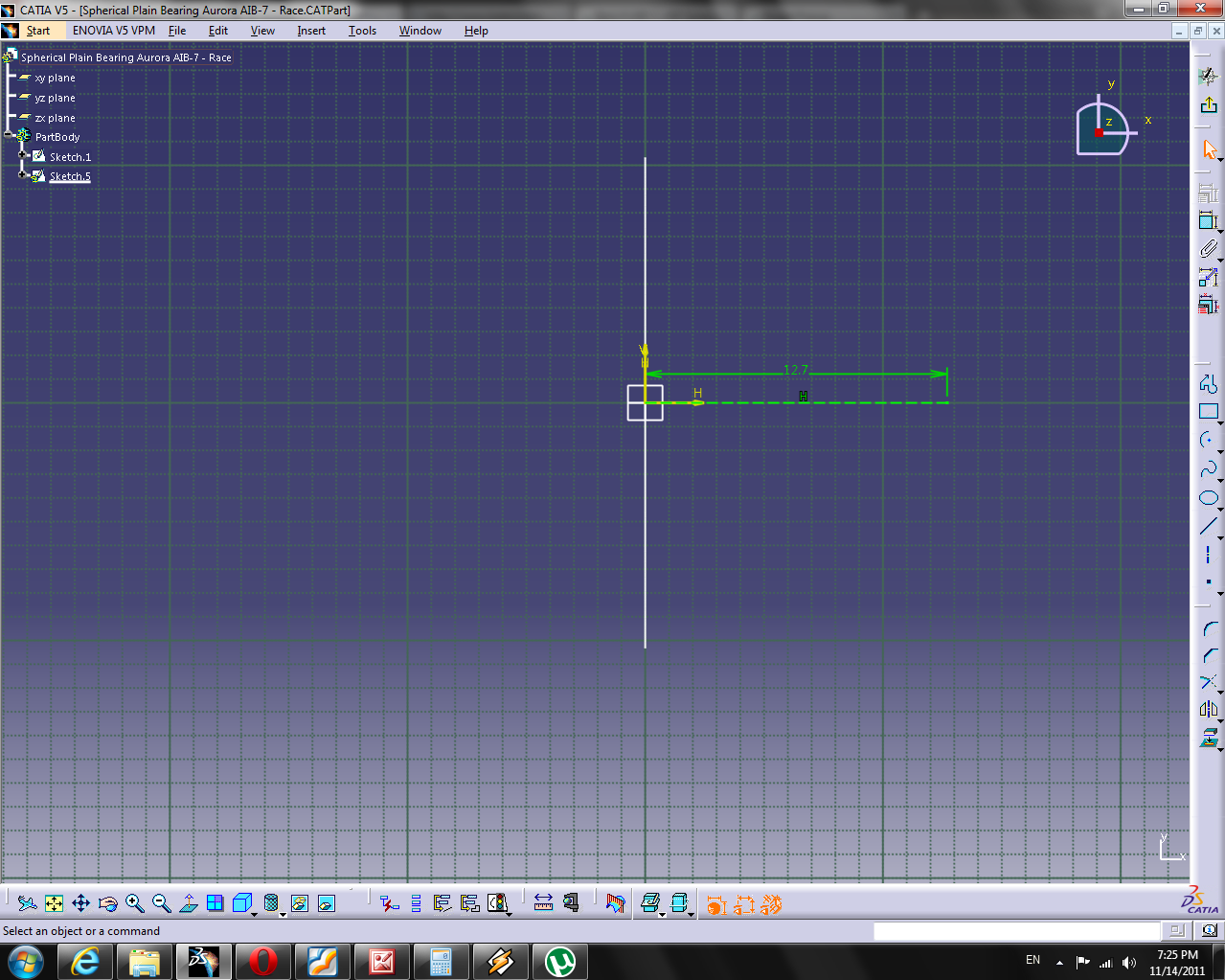Select the xy plane tree item
The image size is (1225, 980).
coord(55,78)
